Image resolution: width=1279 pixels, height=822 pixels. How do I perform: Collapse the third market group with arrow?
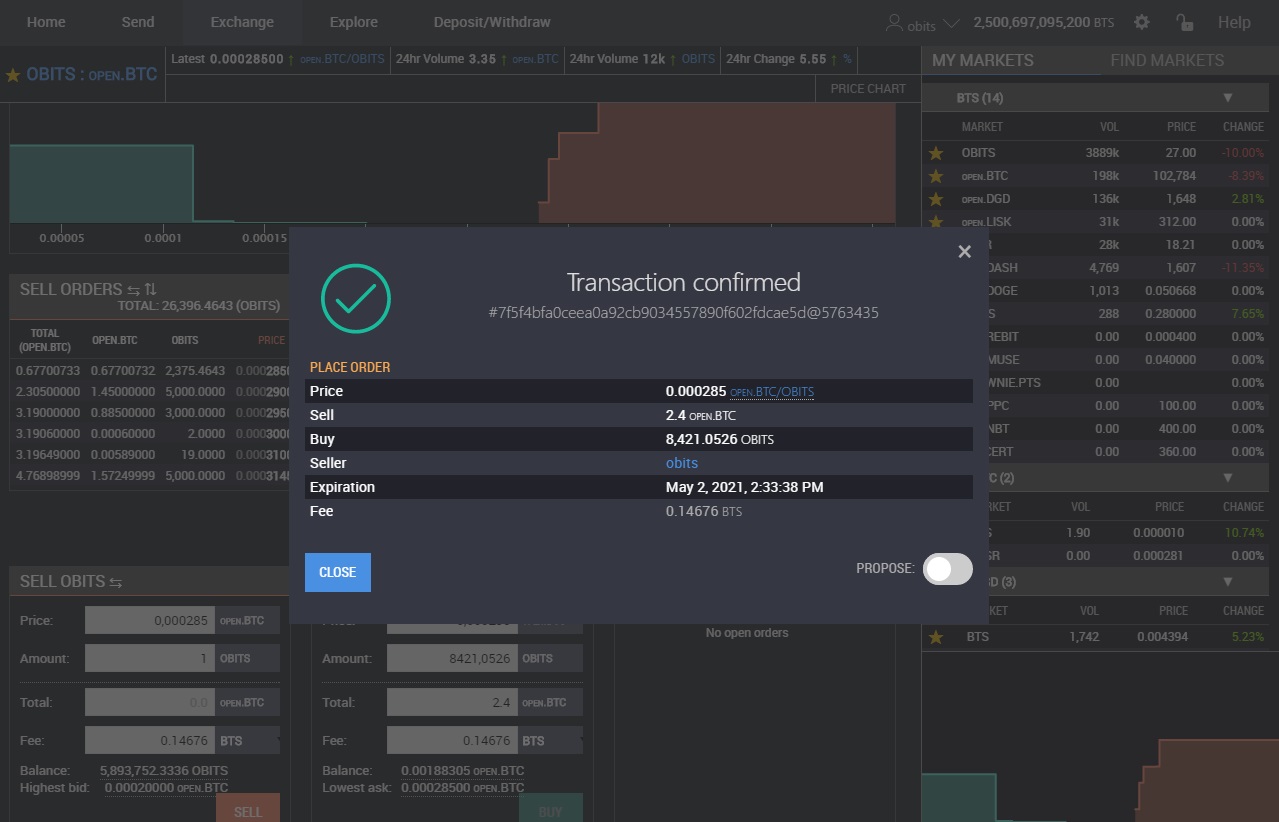point(1228,581)
